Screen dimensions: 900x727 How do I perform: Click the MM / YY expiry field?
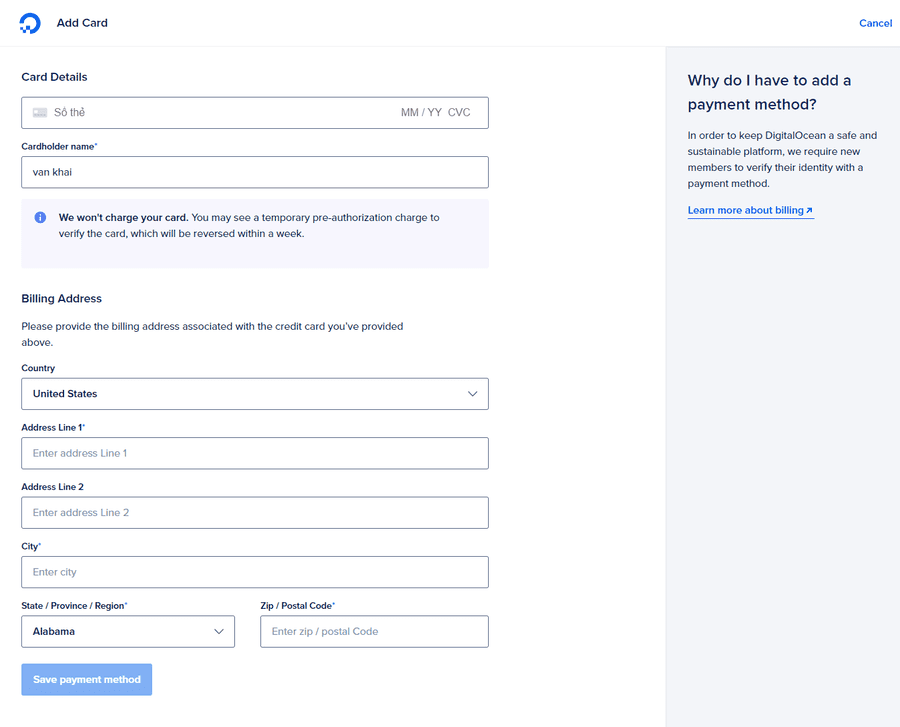[x=421, y=112]
